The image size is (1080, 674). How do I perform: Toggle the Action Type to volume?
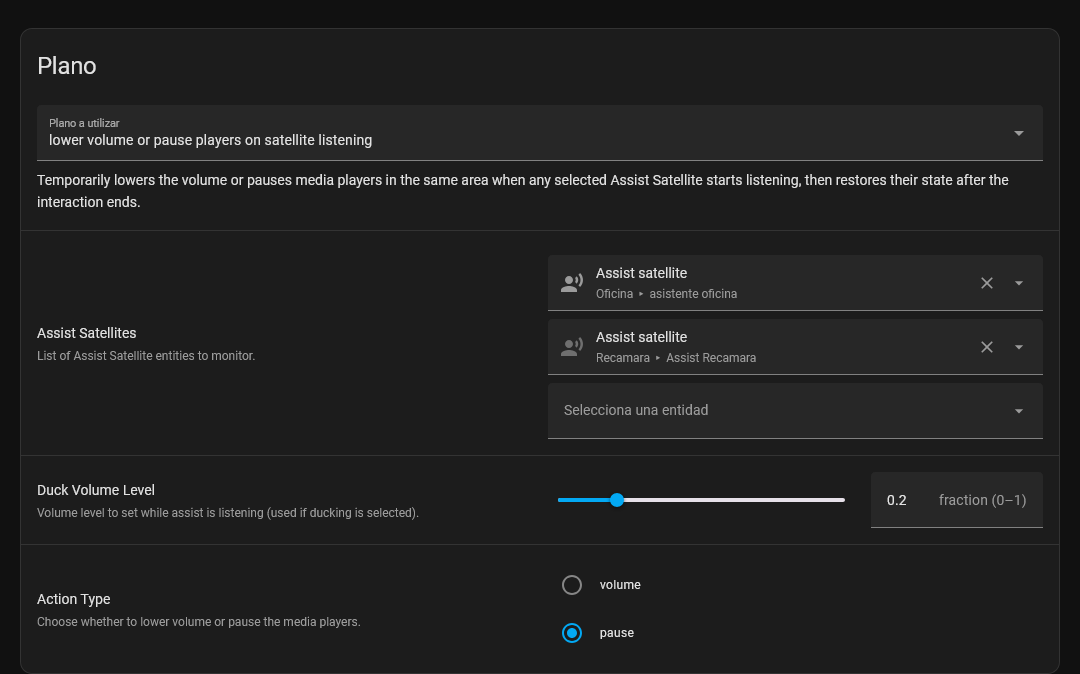572,585
